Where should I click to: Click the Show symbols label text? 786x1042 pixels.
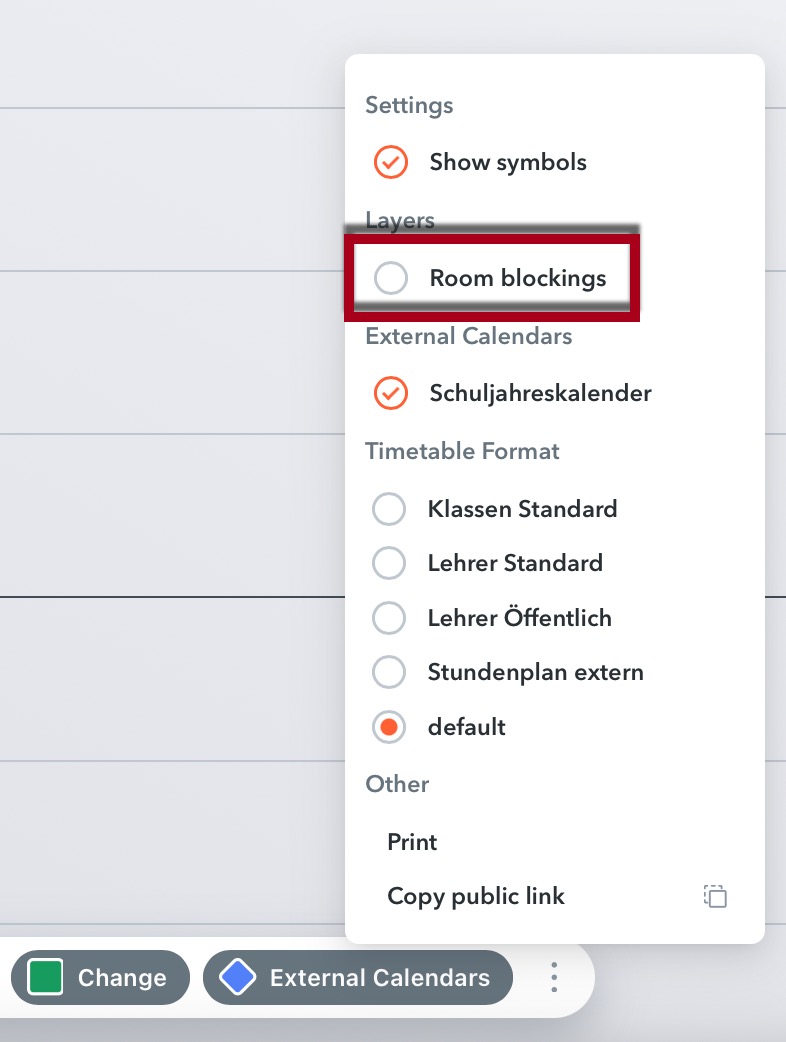(508, 162)
